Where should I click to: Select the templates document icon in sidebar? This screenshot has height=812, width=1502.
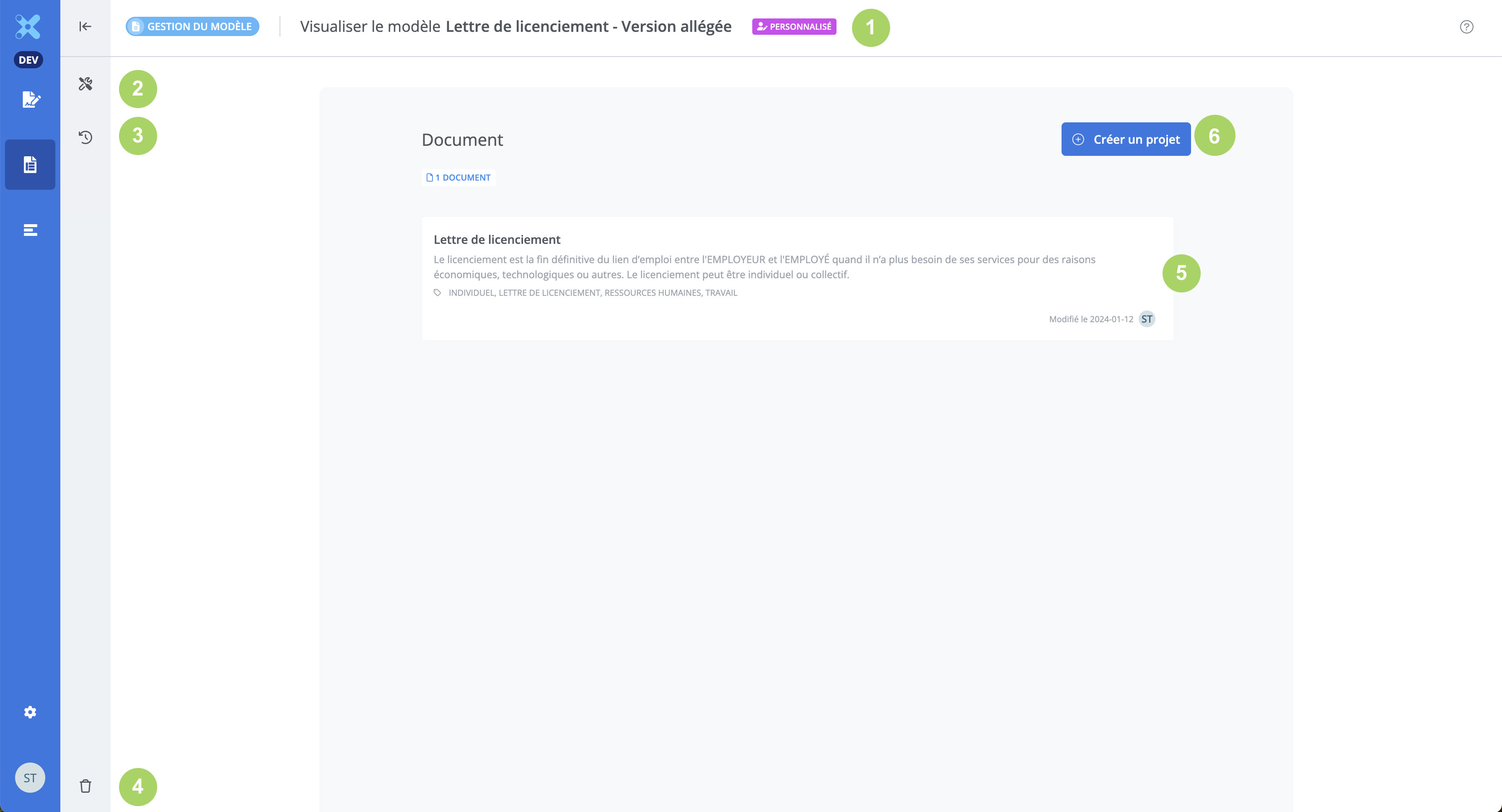30,164
